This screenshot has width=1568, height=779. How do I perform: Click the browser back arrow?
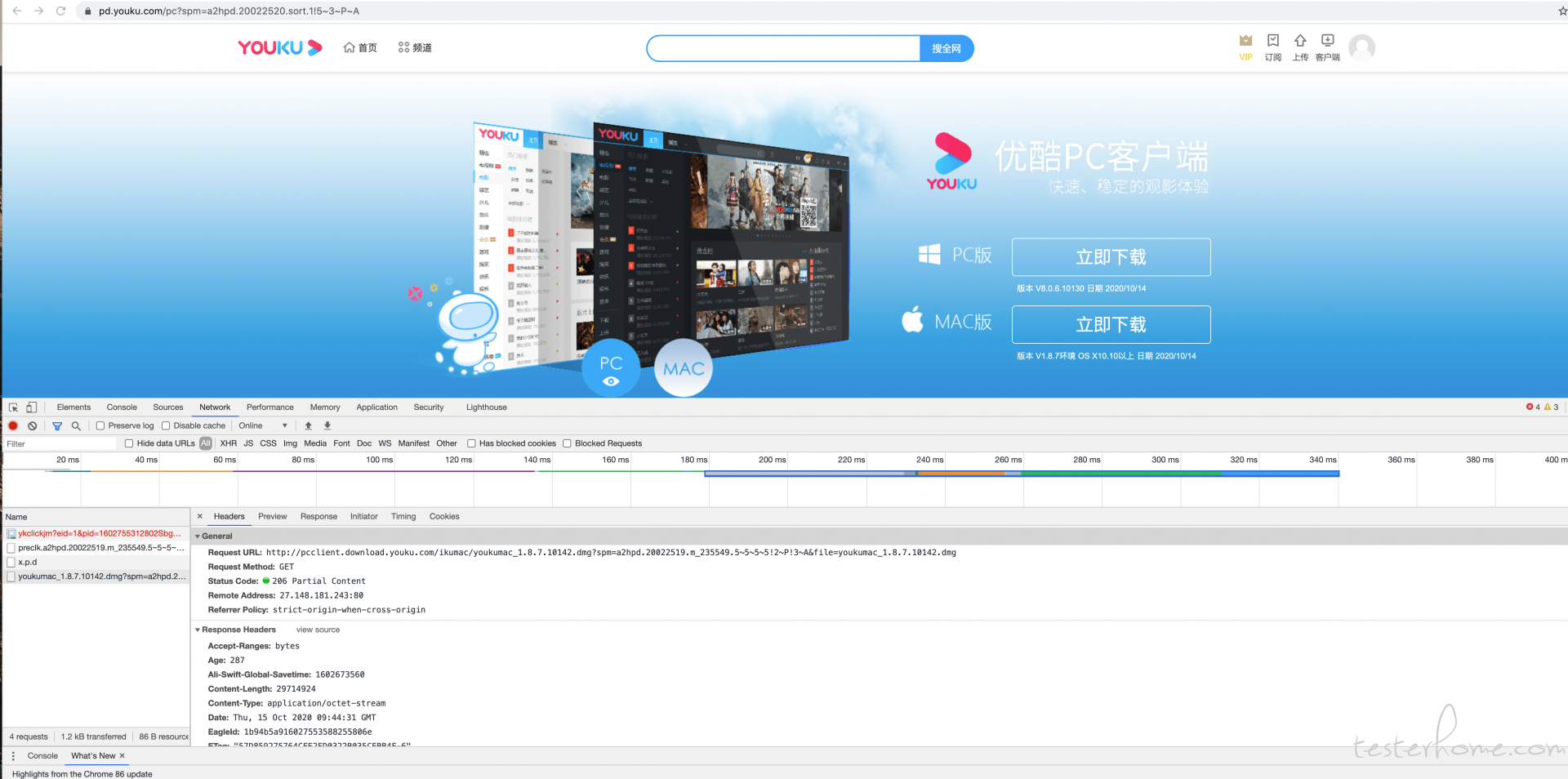pyautogui.click(x=16, y=11)
